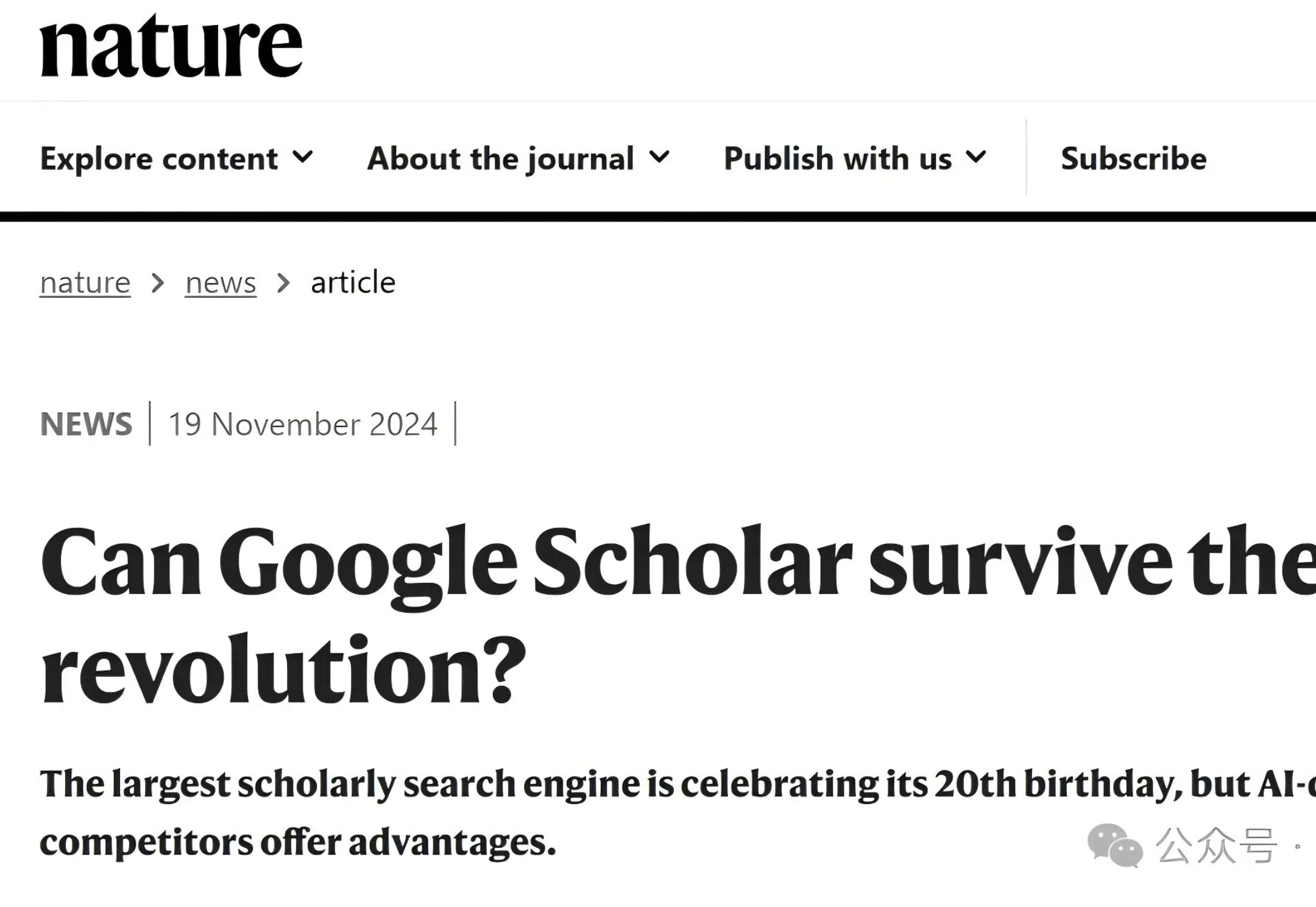The image size is (1316, 907).
Task: Expand the Publish with us chevron
Action: [x=976, y=157]
